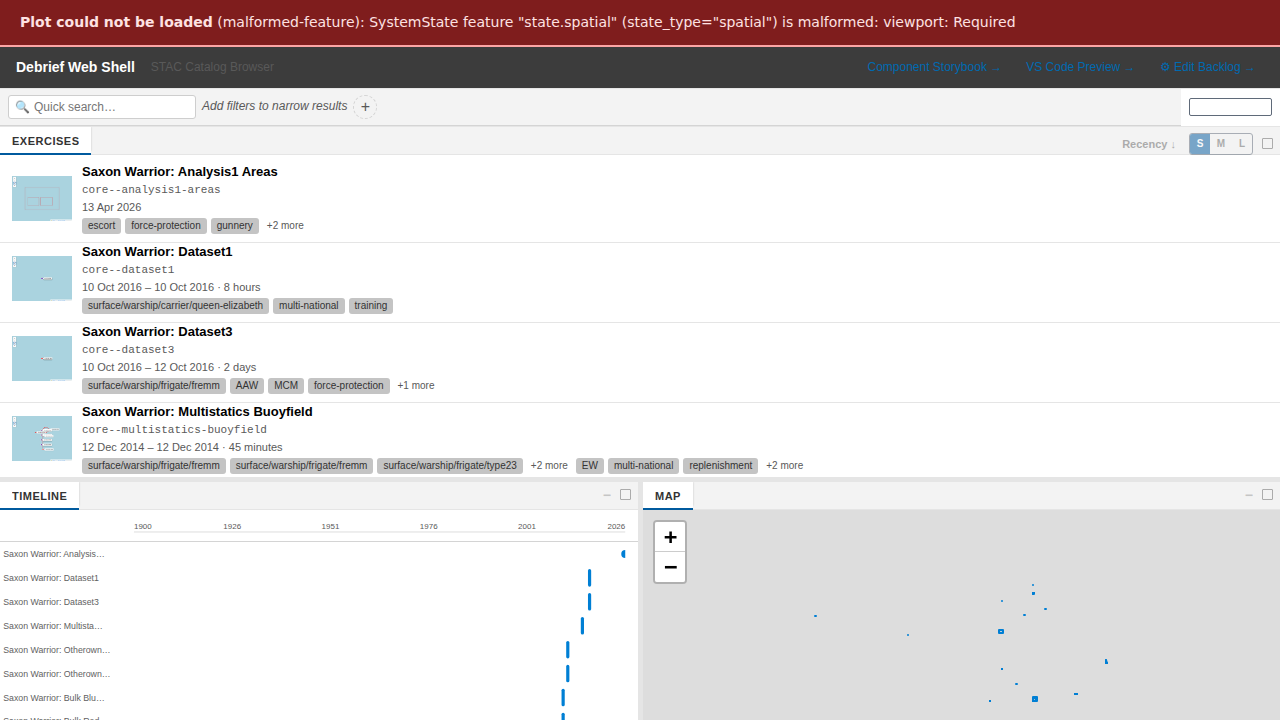Open the Saxon Warrior: Analysis1 Areas title

click(x=180, y=172)
